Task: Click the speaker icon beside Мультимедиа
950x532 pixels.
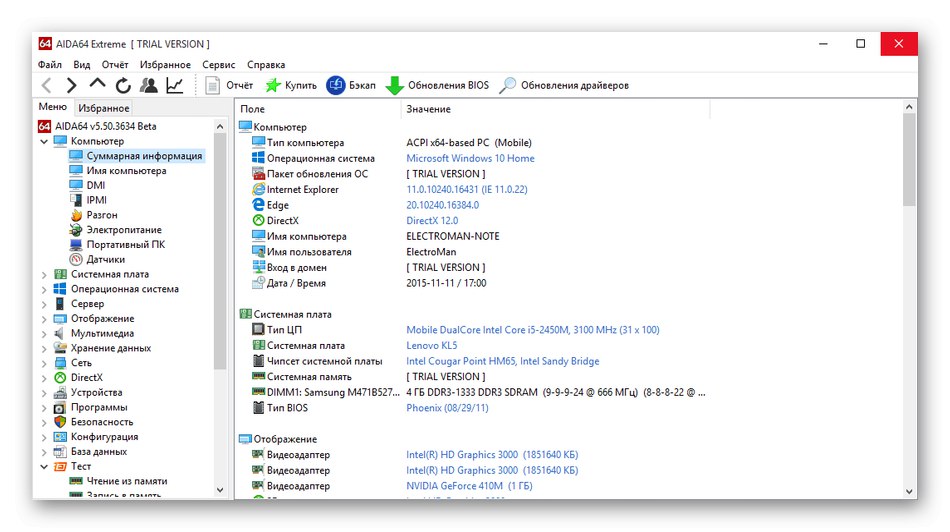Action: (60, 333)
